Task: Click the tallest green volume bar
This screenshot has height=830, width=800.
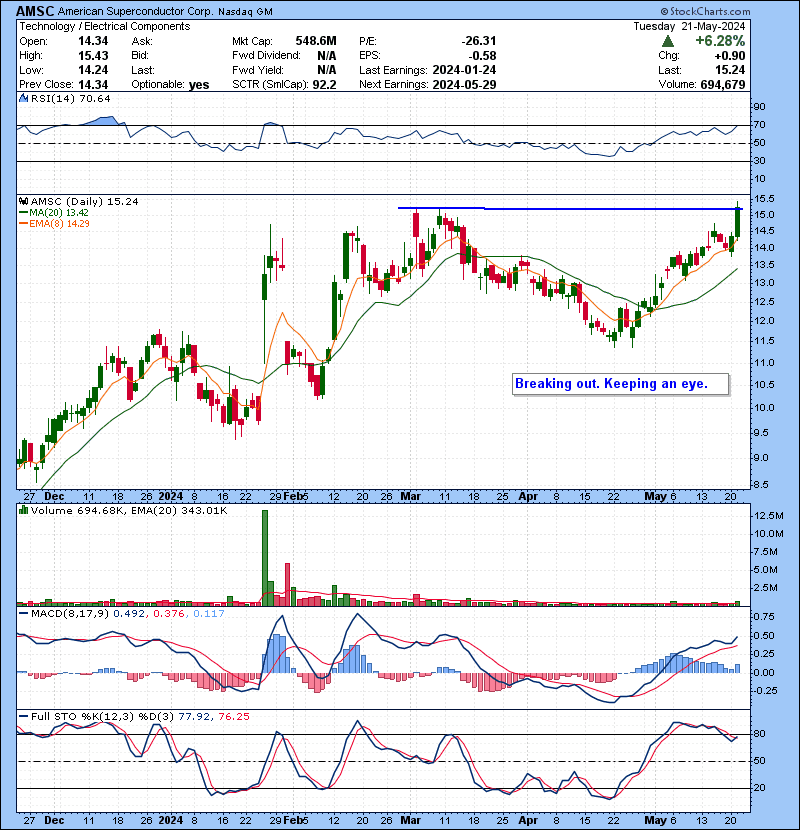Action: pos(265,557)
